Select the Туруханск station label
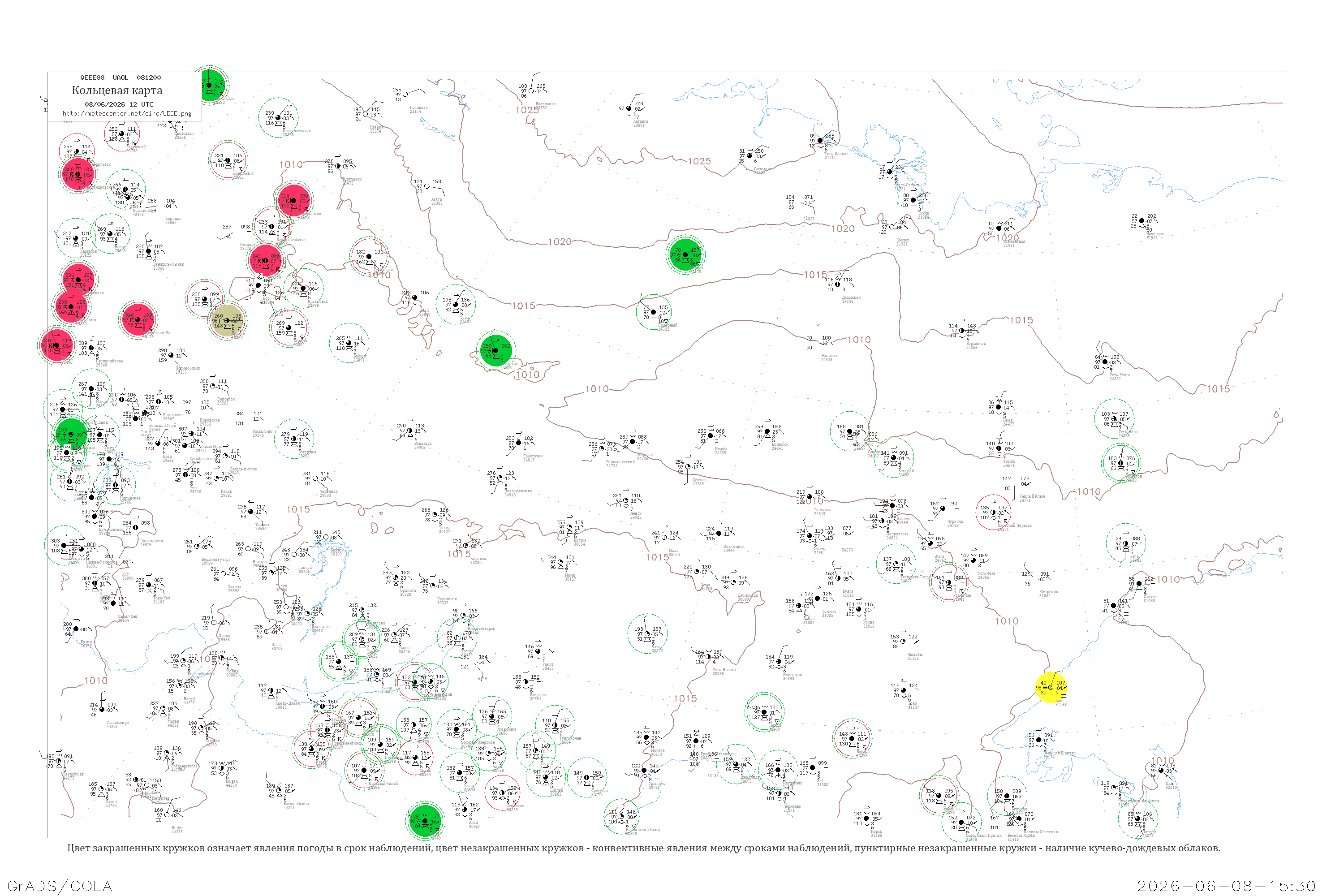Viewport: 1344px width, 896px height. [x=352, y=180]
